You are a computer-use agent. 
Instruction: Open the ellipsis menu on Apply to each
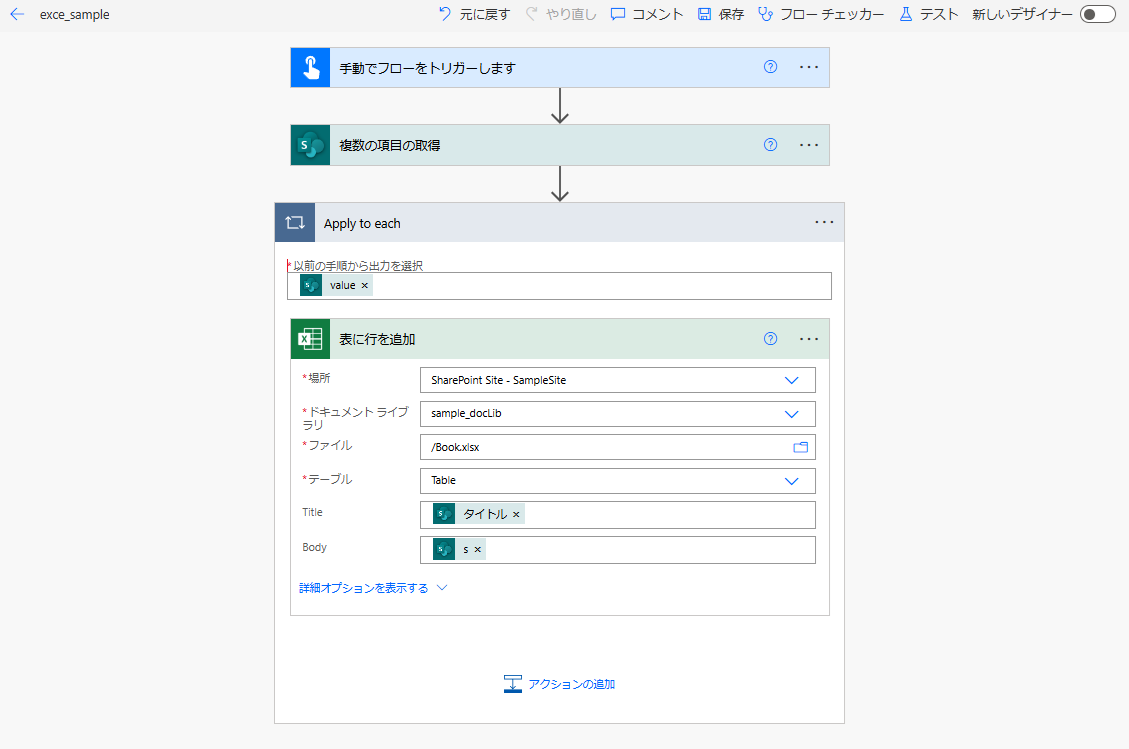824,221
